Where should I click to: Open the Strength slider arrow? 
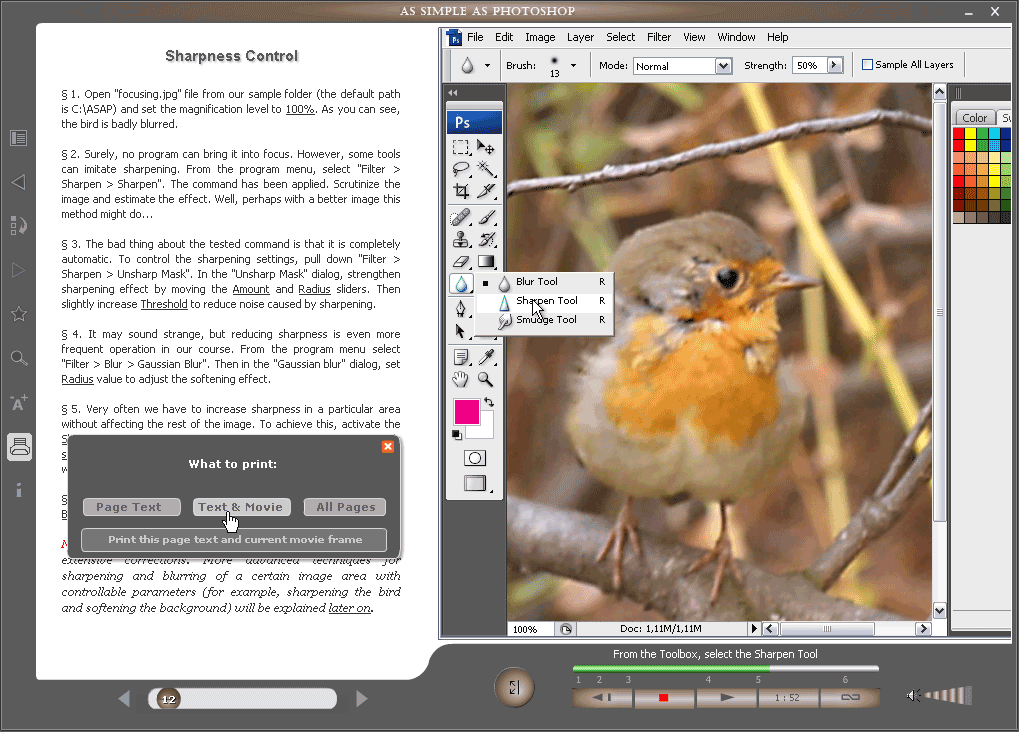pos(835,65)
